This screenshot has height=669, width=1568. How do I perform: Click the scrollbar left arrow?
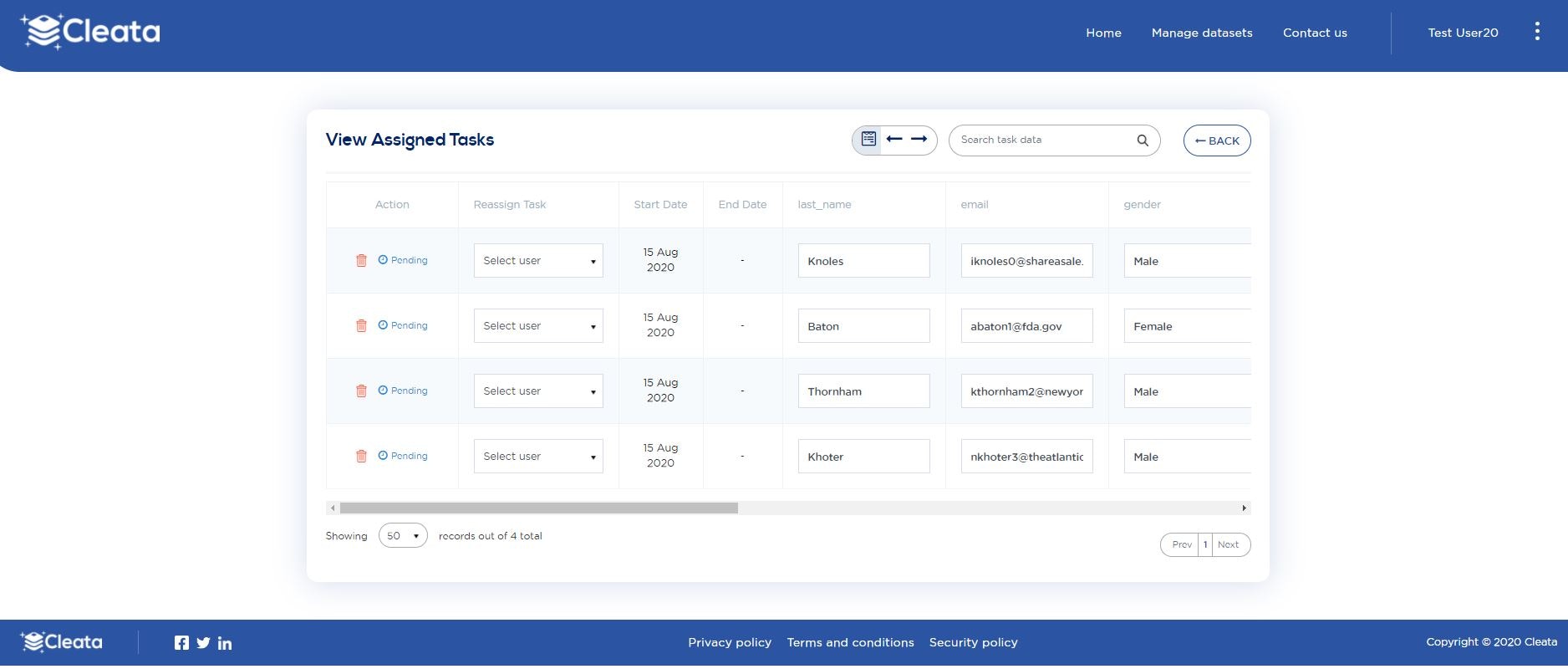click(x=333, y=508)
